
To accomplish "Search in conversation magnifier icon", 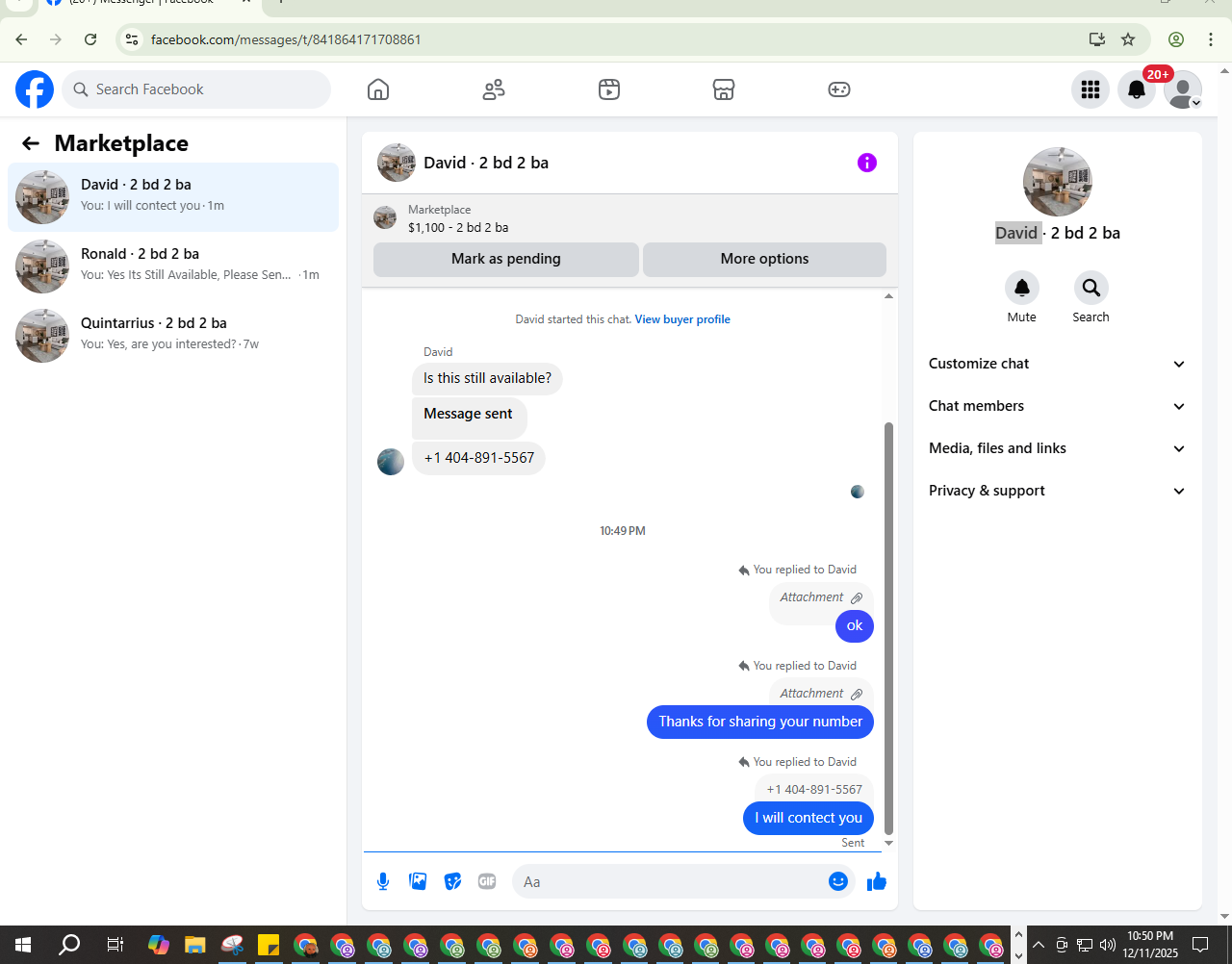I will coord(1091,288).
